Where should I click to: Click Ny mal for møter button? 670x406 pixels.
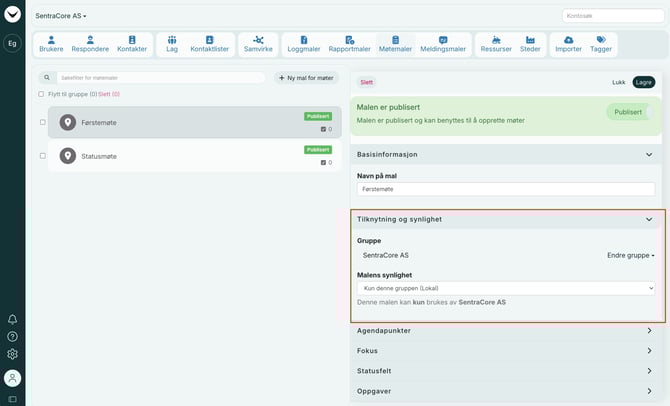pyautogui.click(x=307, y=78)
